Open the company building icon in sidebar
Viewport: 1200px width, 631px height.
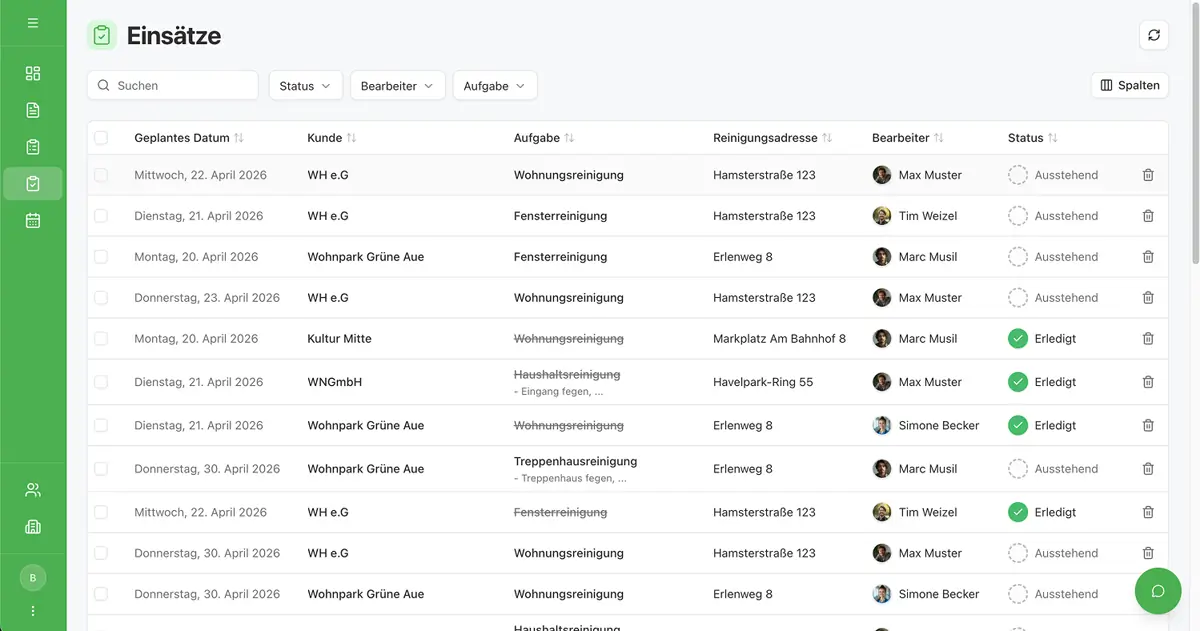[32, 526]
